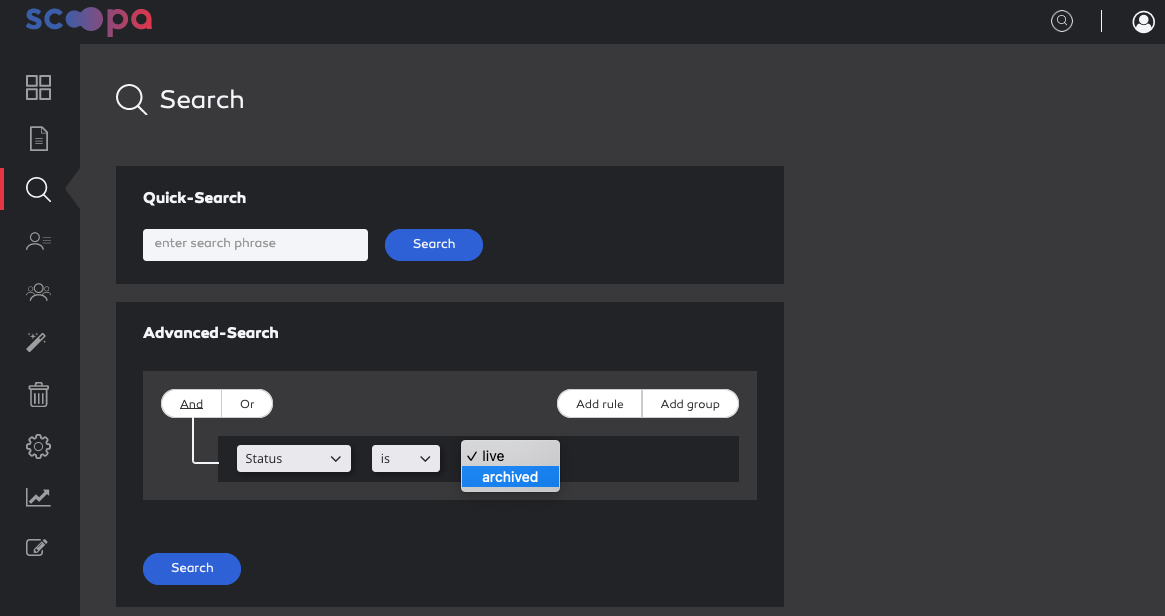
Task: Click the top-bar search icon
Action: click(x=1062, y=21)
